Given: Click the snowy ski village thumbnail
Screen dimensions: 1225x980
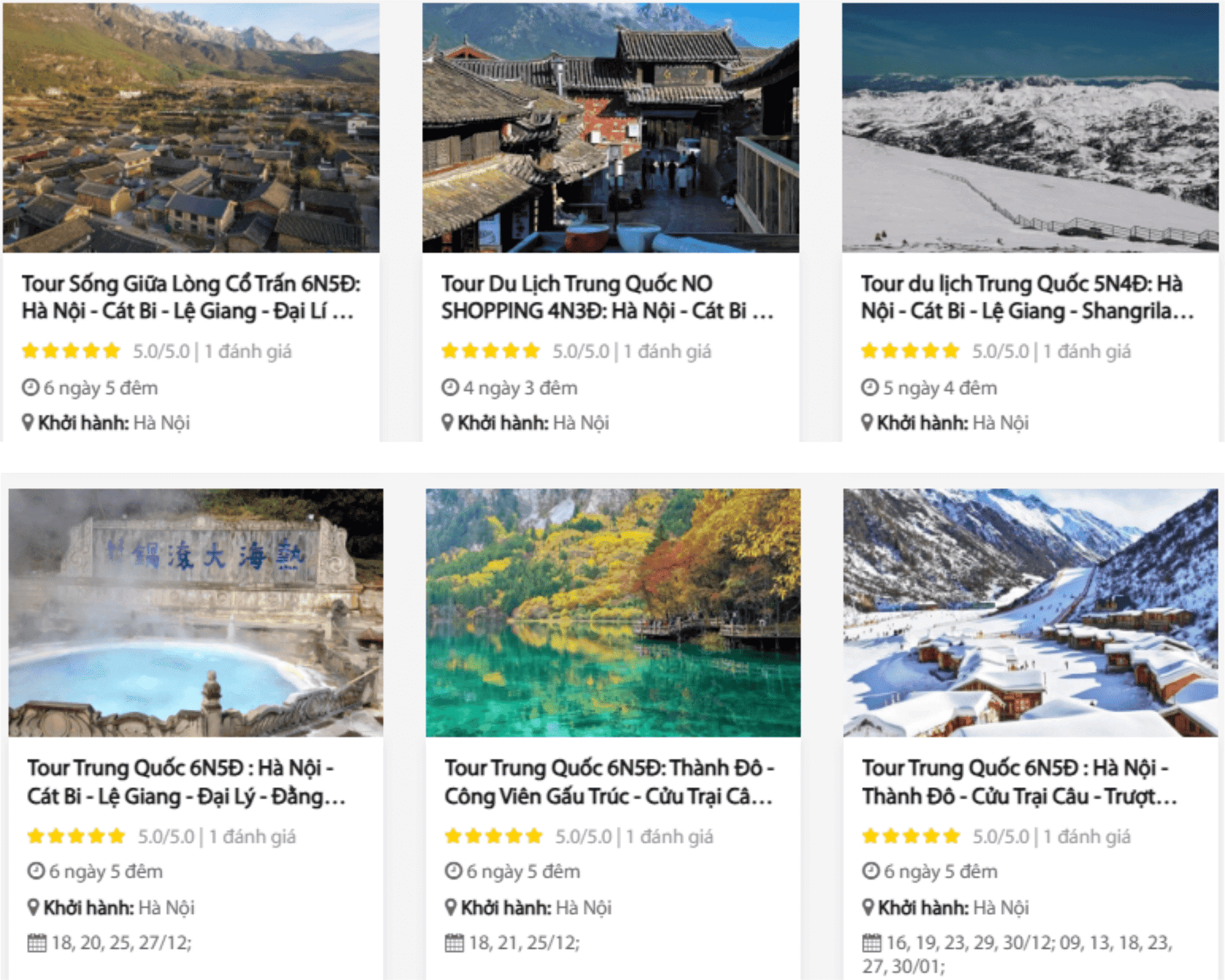Looking at the screenshot, I should [x=1030, y=612].
